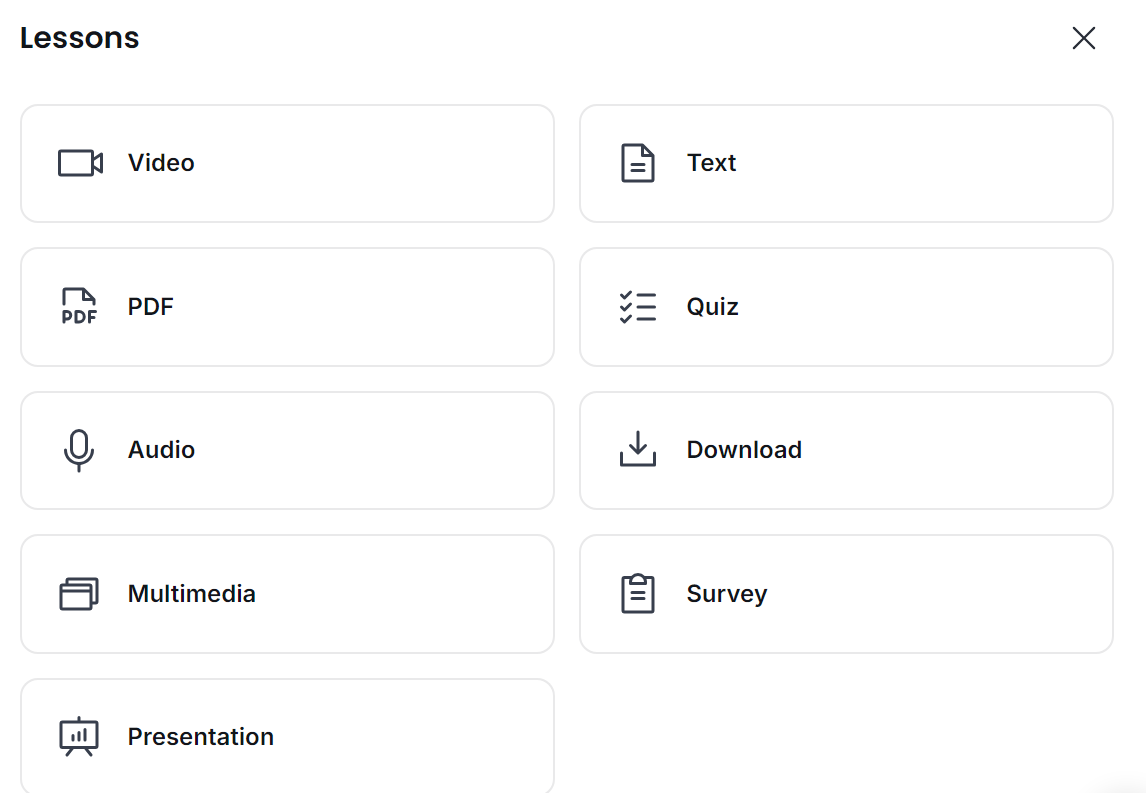The image size is (1146, 793).
Task: Add a Quiz lesson
Action: coord(846,306)
